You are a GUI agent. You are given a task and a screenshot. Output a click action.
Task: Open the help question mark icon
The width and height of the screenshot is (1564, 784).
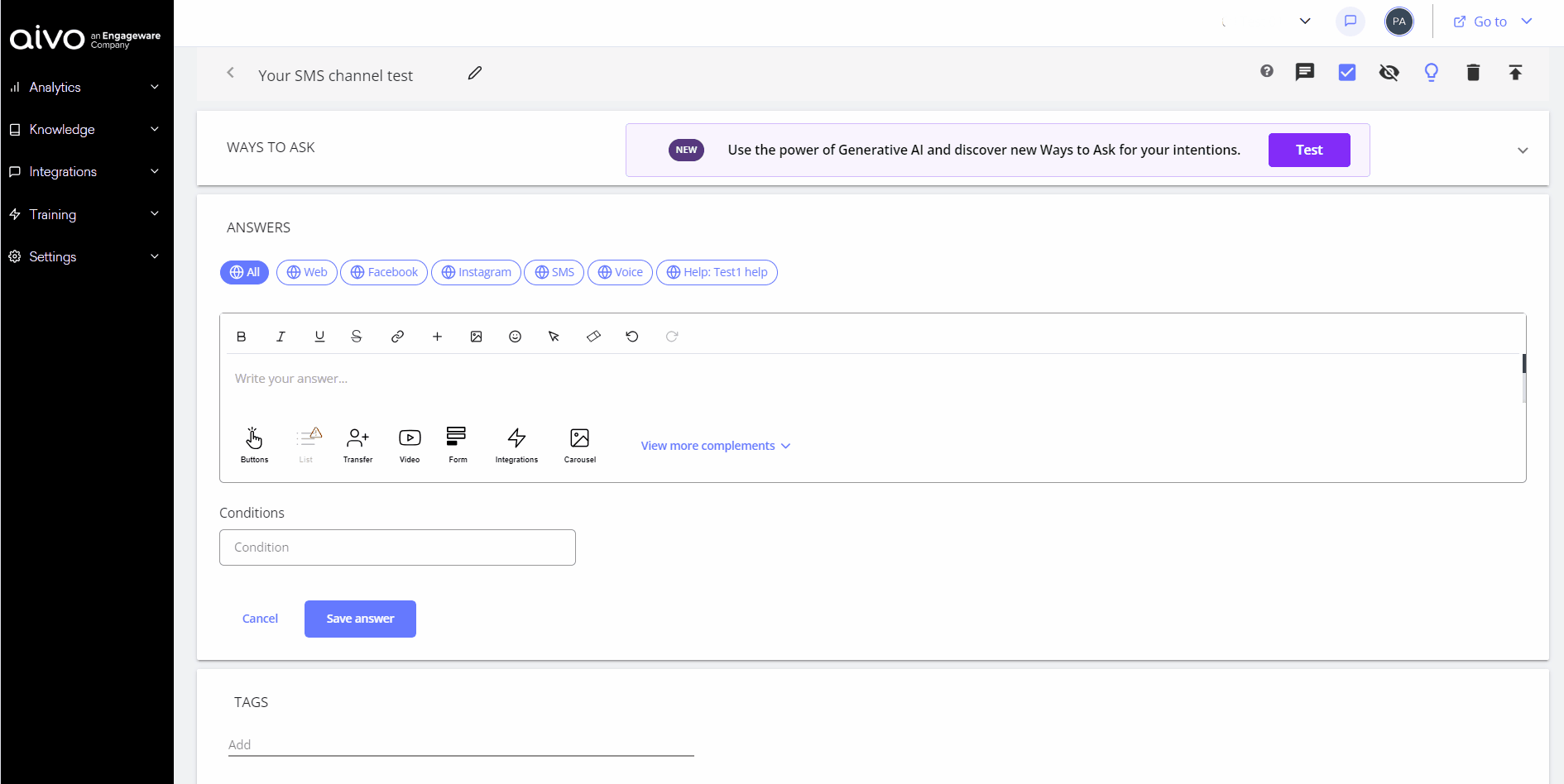point(1267,71)
